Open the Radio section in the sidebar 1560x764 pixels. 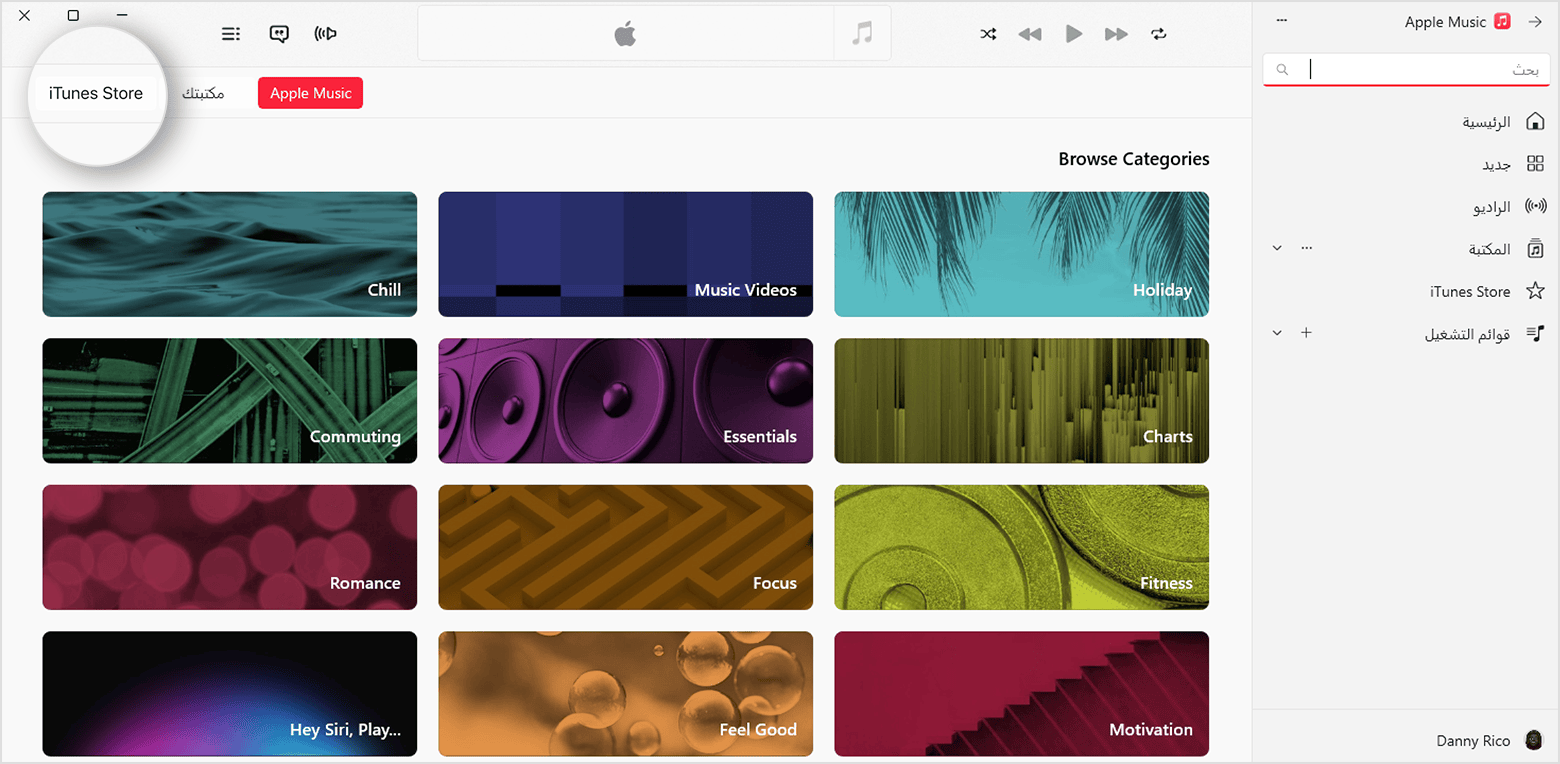(1492, 206)
